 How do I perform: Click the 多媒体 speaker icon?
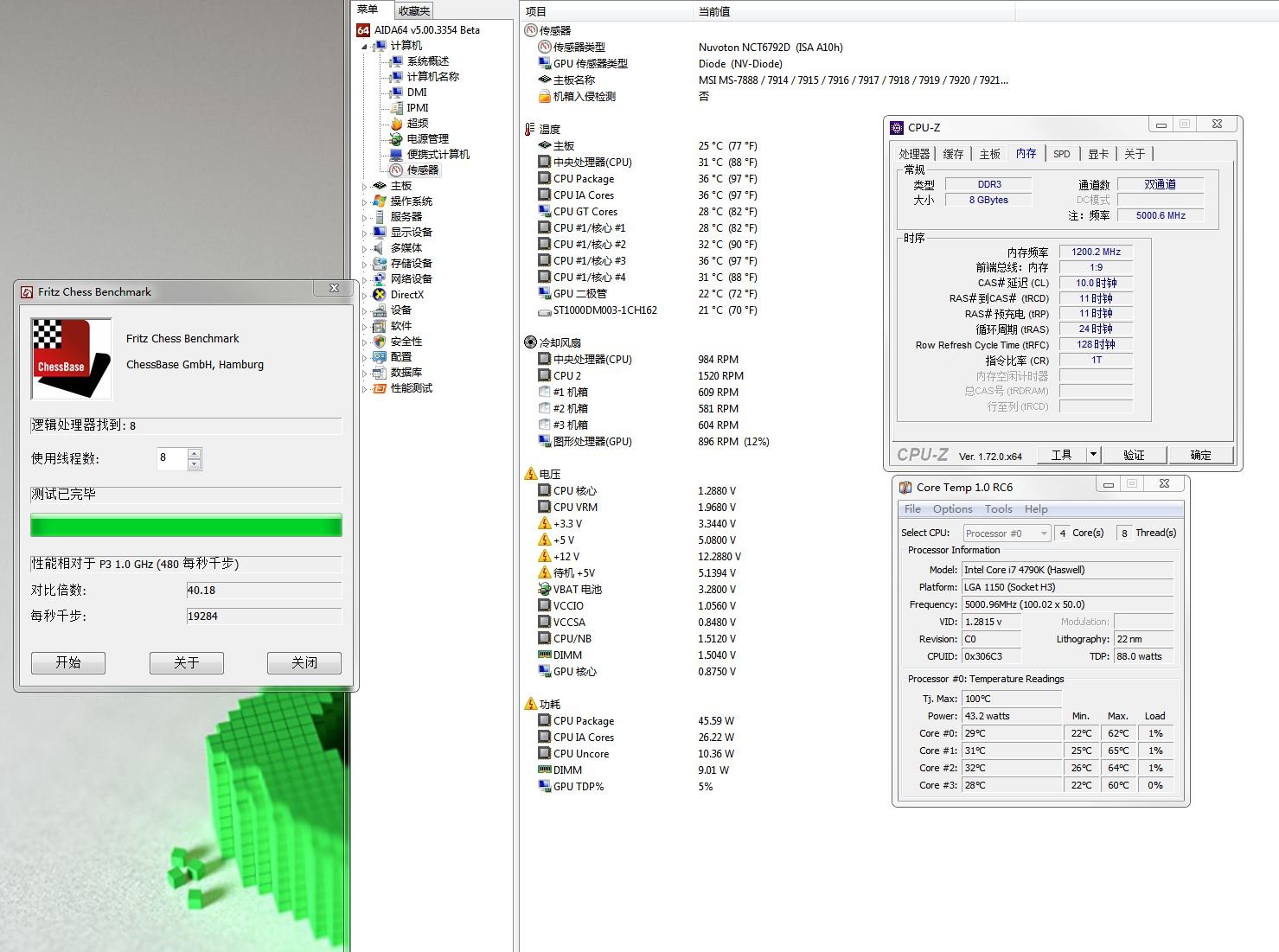point(379,248)
